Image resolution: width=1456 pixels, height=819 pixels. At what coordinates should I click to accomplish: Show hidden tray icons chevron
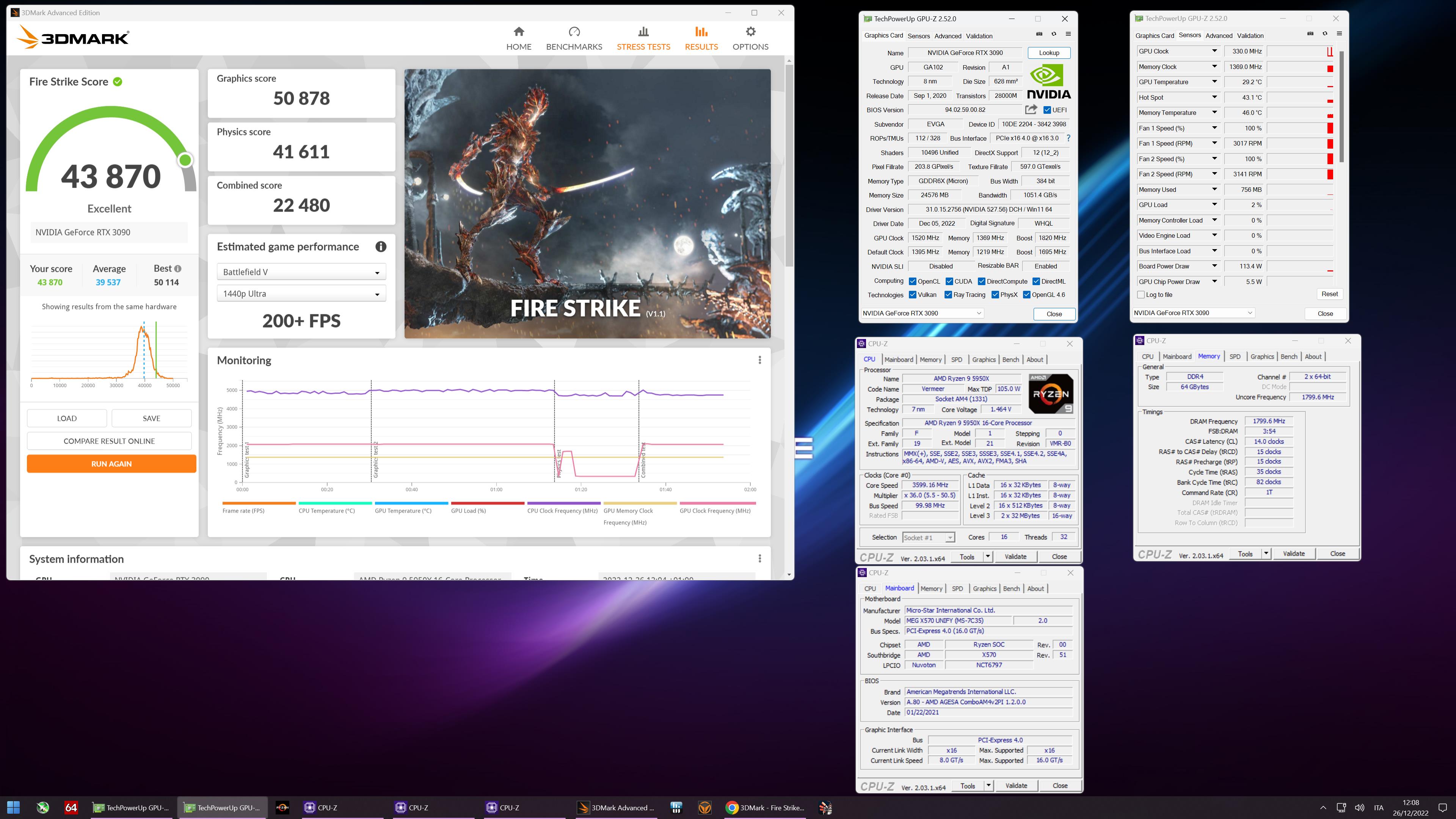[x=1323, y=807]
